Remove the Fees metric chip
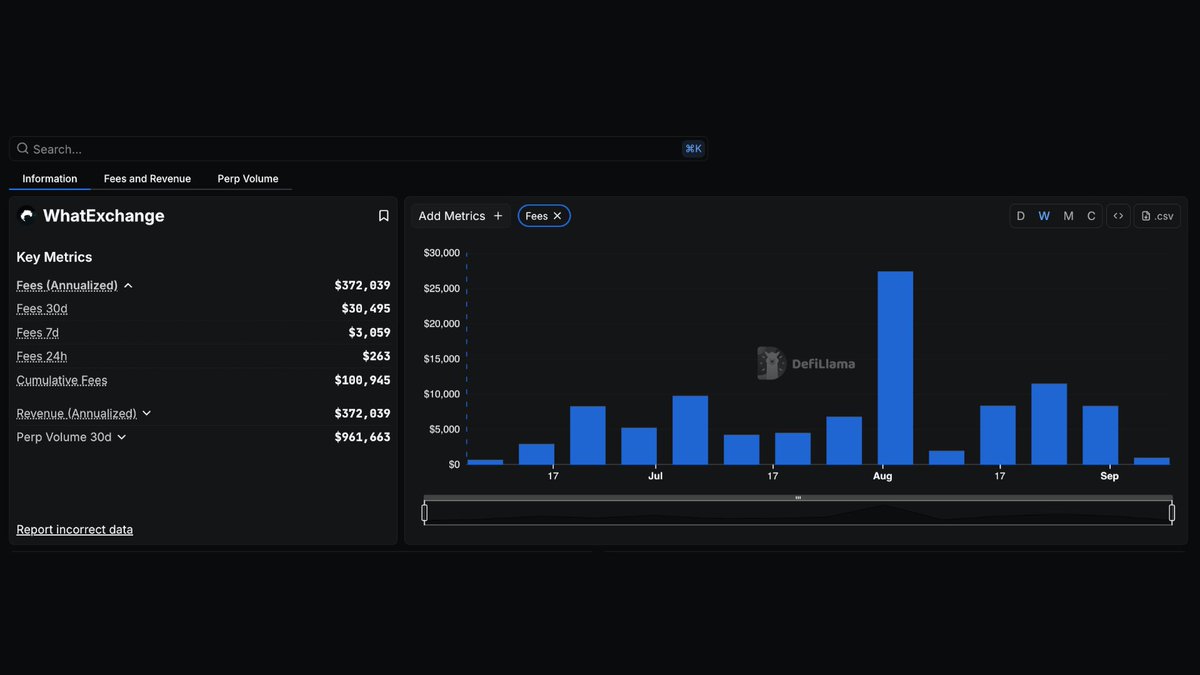 click(x=557, y=216)
